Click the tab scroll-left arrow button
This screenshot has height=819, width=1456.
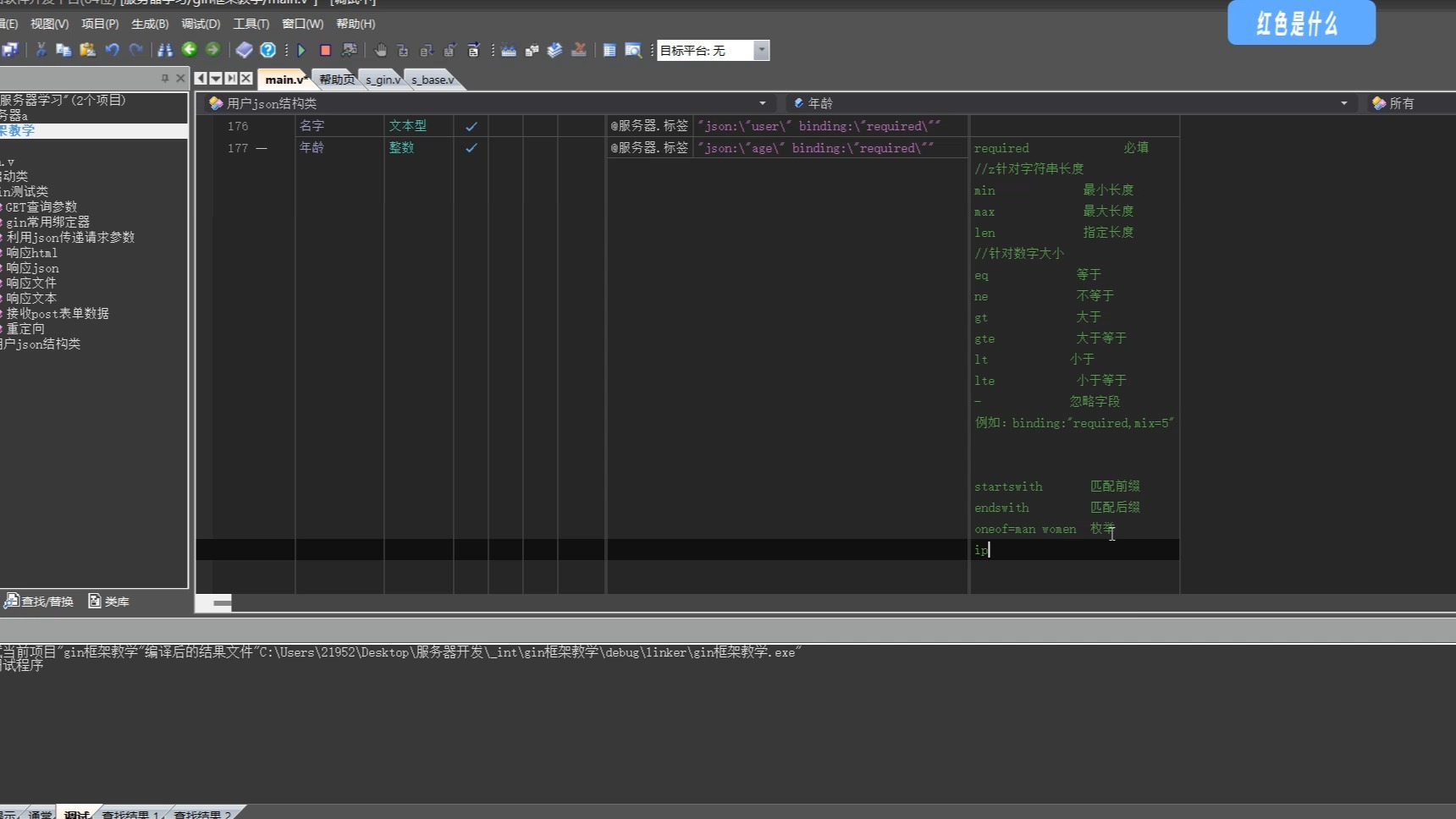(201, 78)
